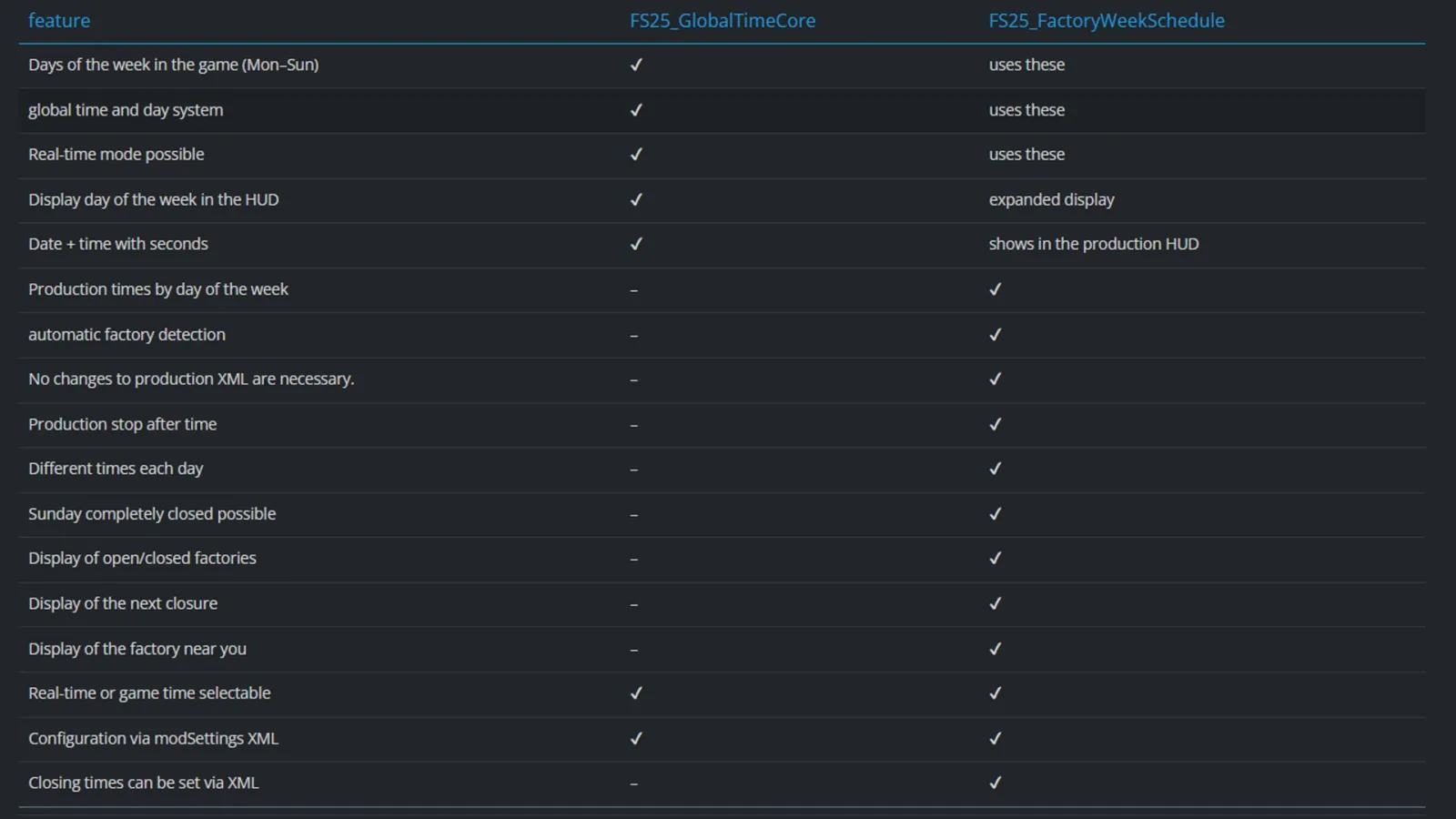Click the FS25_FactoryWeekSchedule column header
The width and height of the screenshot is (1456, 819).
[x=1107, y=20]
